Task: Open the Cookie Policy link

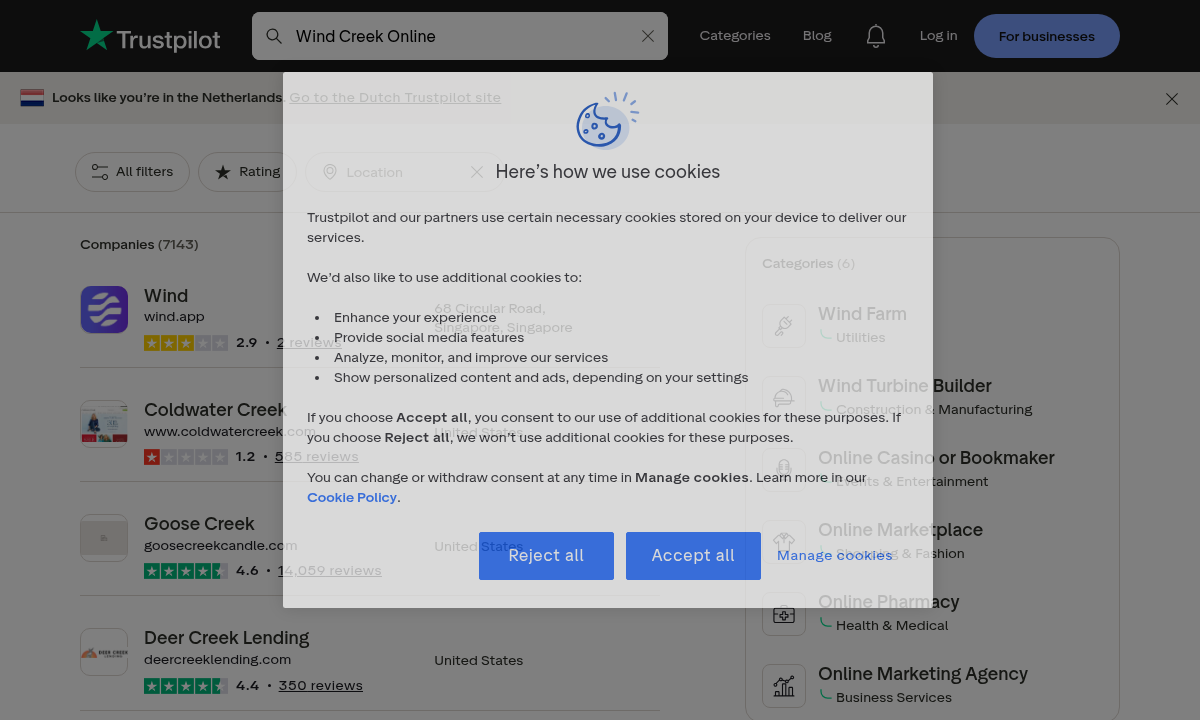Action: 352,497
